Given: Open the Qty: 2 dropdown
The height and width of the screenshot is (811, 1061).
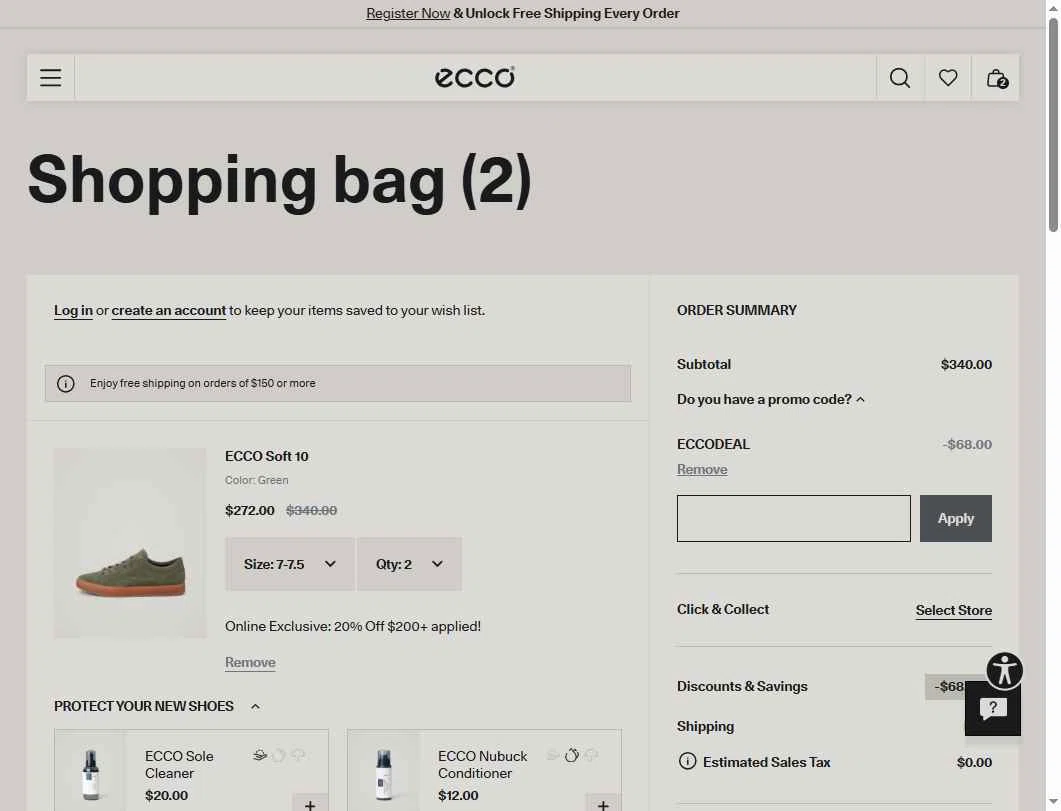Looking at the screenshot, I should click(x=409, y=564).
